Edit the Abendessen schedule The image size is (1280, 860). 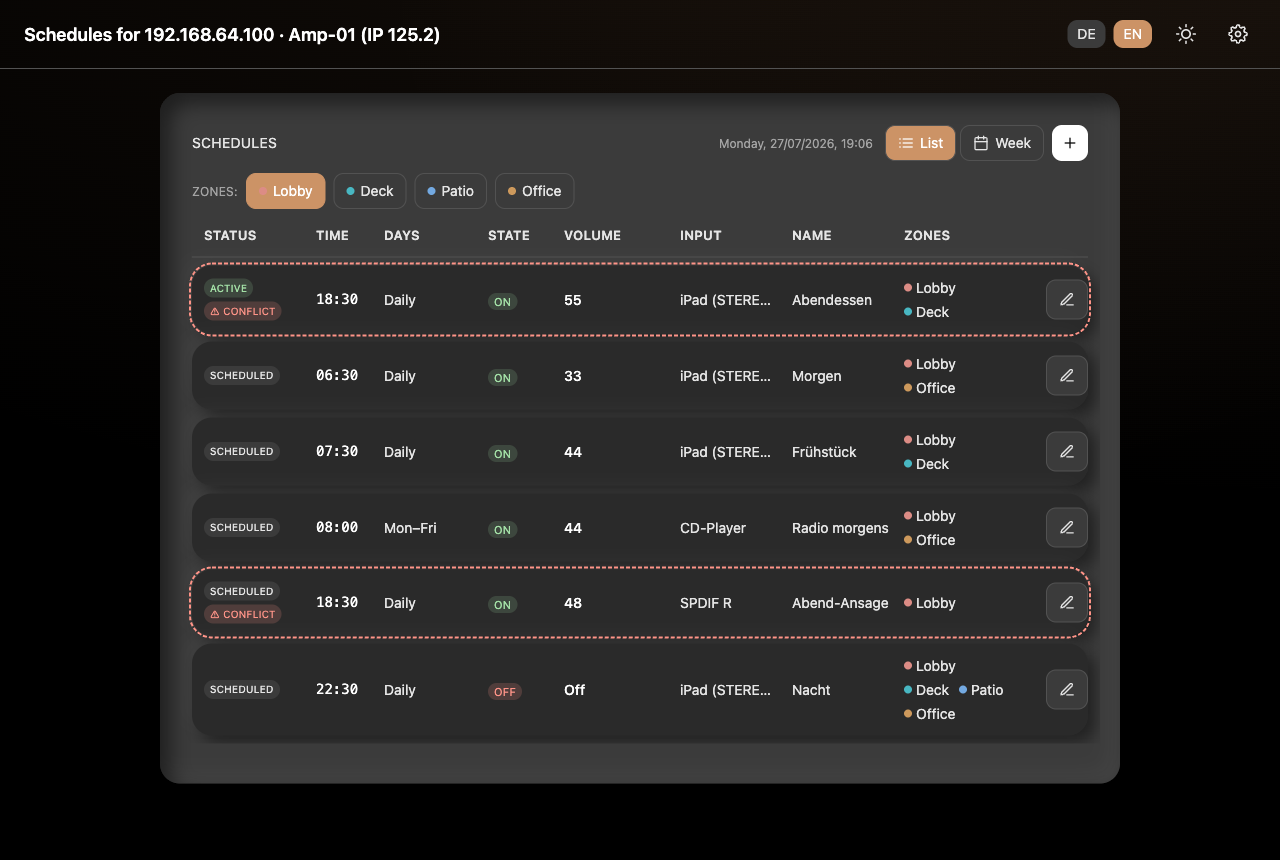pyautogui.click(x=1067, y=300)
